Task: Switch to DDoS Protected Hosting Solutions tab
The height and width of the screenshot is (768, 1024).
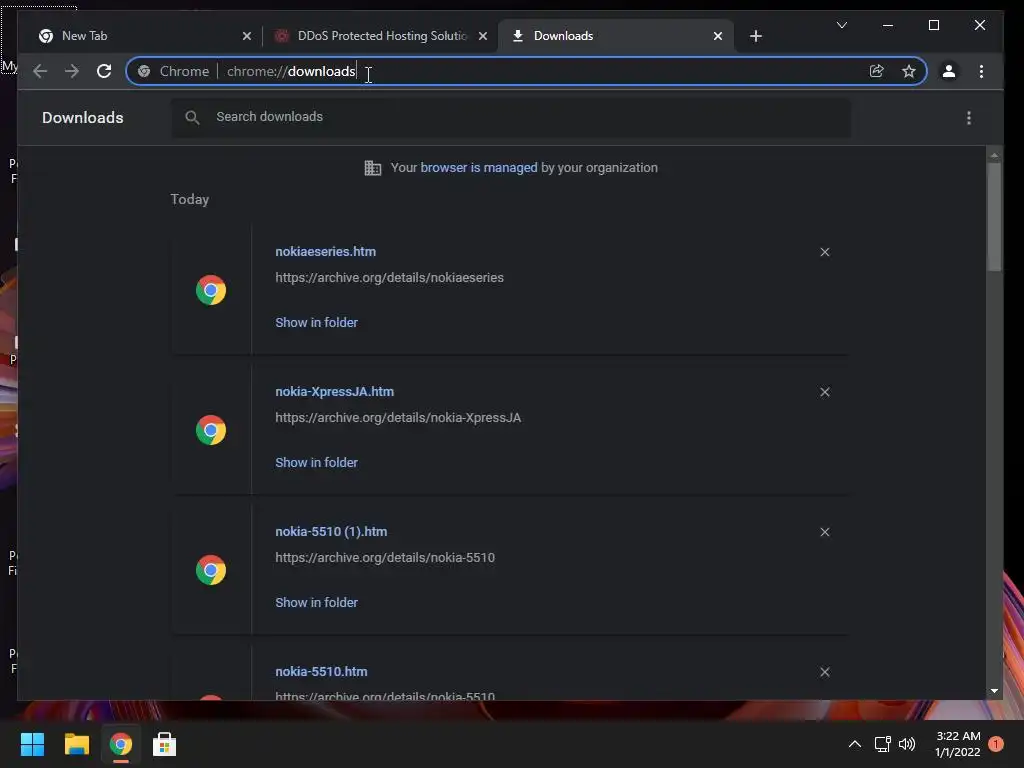Action: [x=381, y=36]
